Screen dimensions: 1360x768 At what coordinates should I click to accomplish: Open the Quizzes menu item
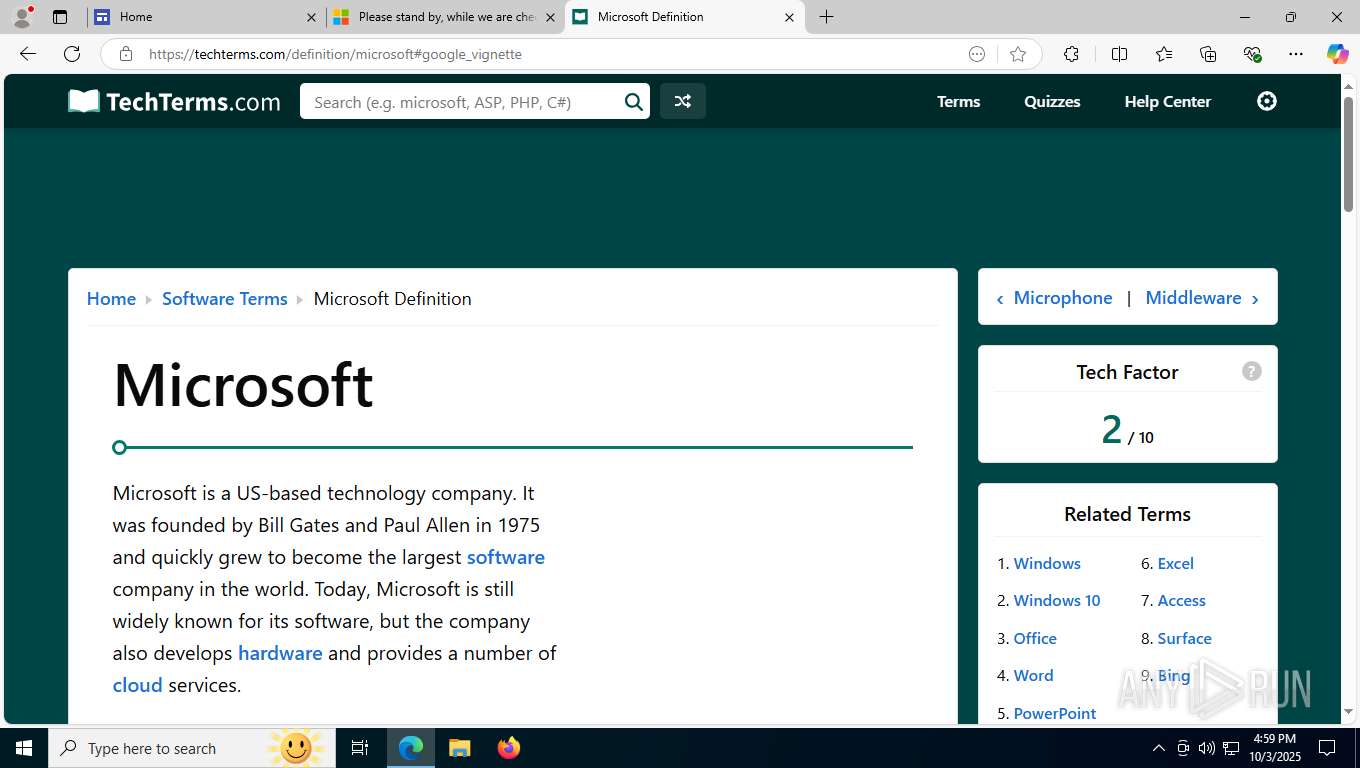[x=1052, y=101]
